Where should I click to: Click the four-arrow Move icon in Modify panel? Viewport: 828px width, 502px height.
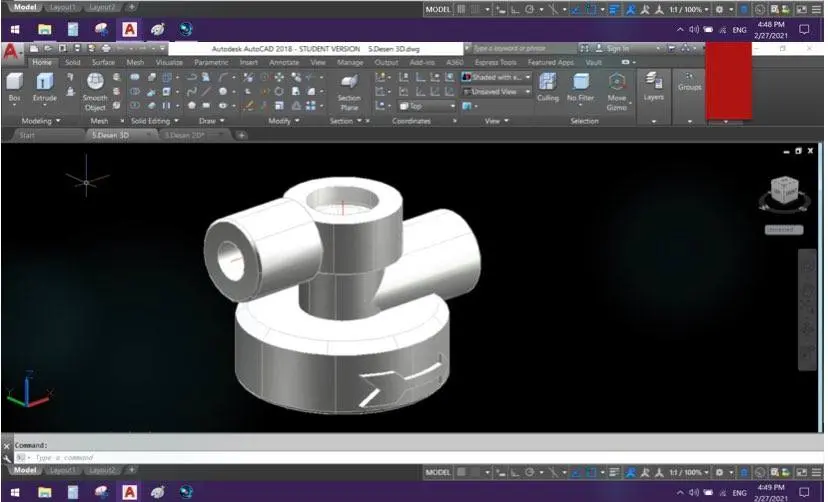coord(279,77)
